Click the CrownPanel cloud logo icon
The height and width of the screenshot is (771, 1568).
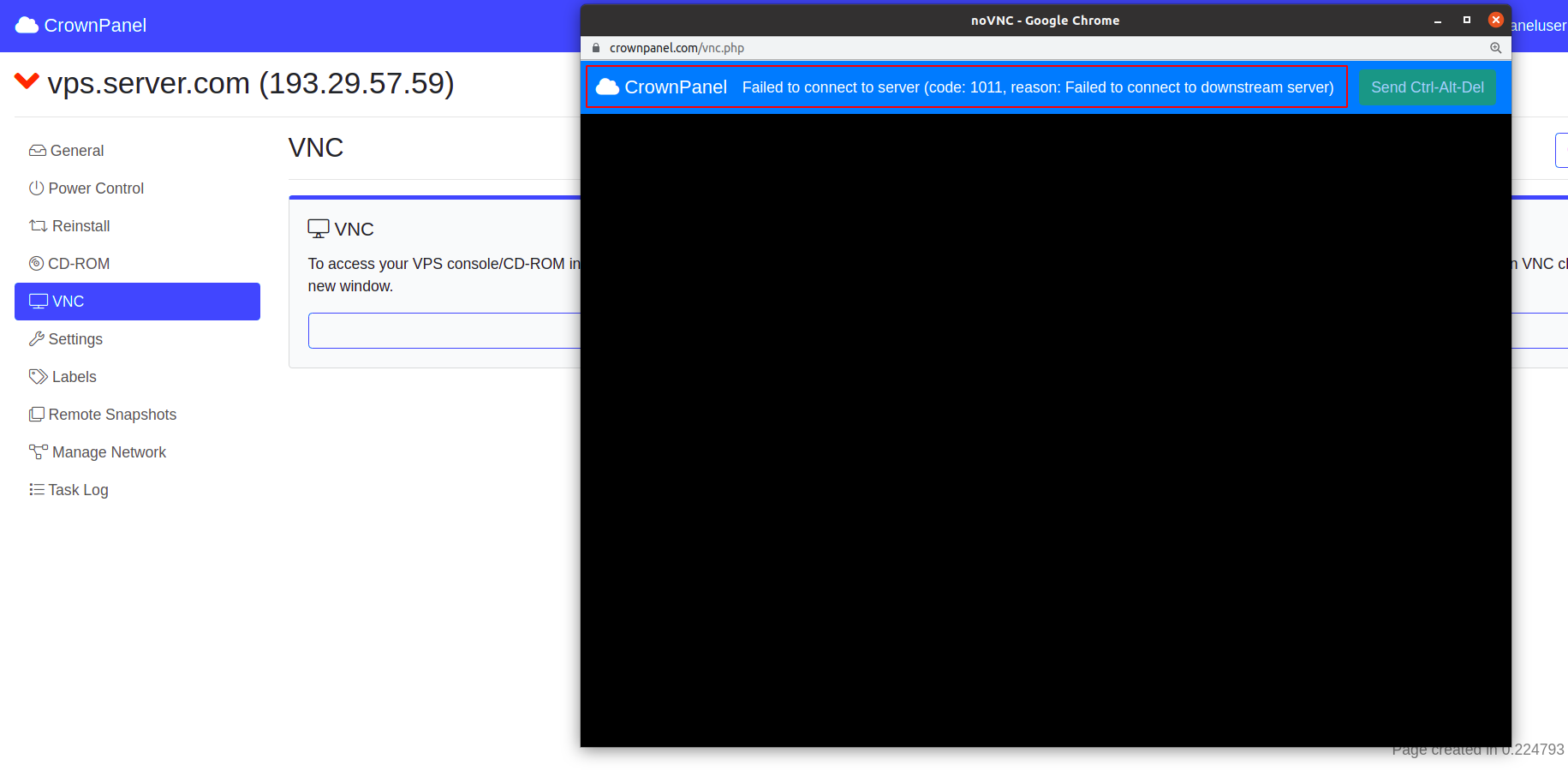pos(27,26)
